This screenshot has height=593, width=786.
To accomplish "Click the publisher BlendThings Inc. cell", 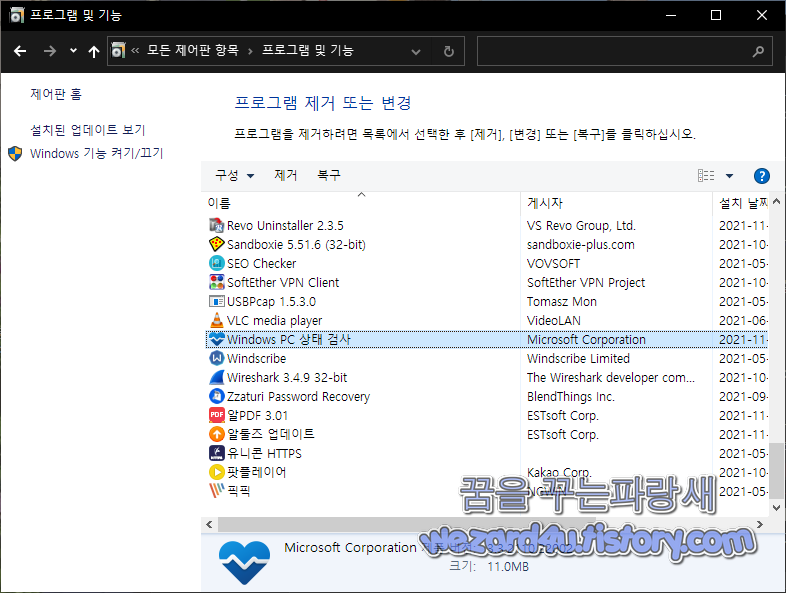I will (570, 397).
